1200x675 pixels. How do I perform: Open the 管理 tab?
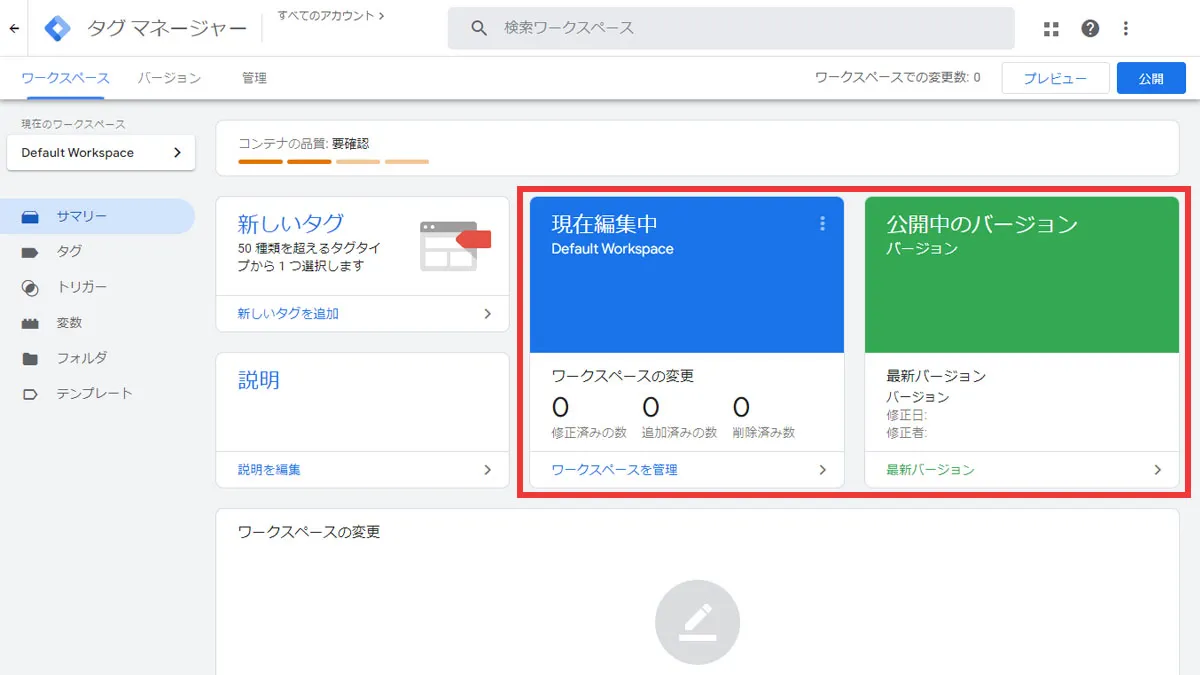(254, 77)
